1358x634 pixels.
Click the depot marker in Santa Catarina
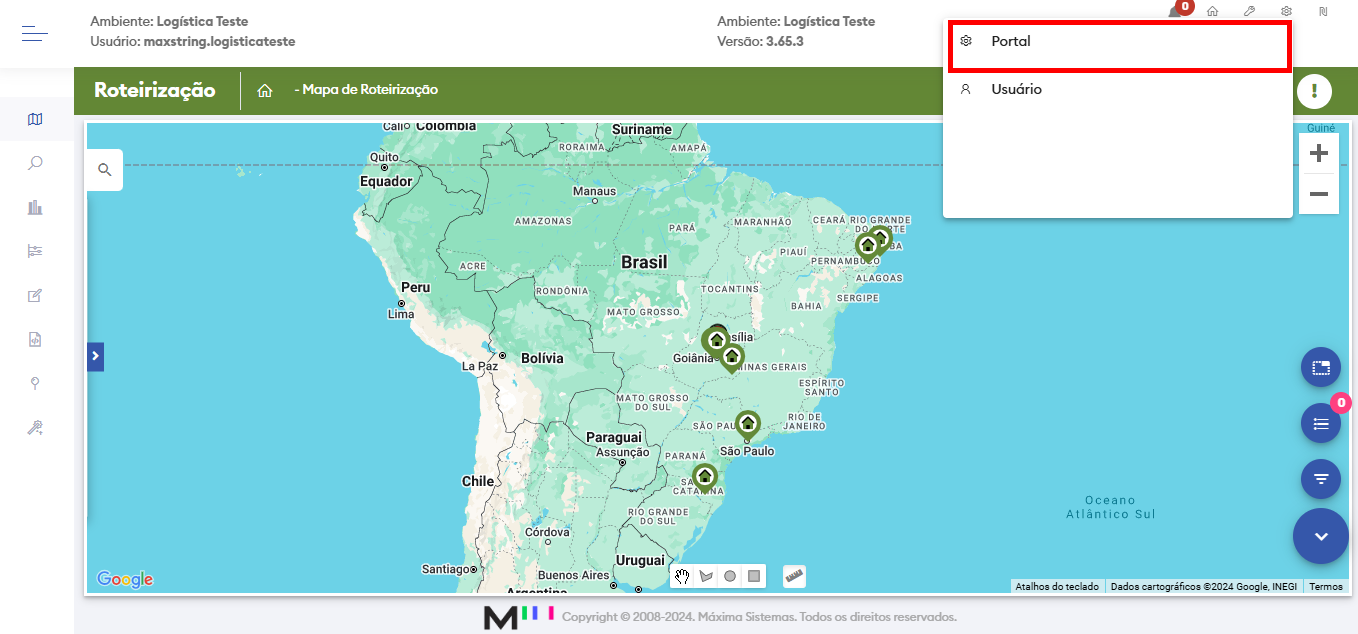(705, 478)
